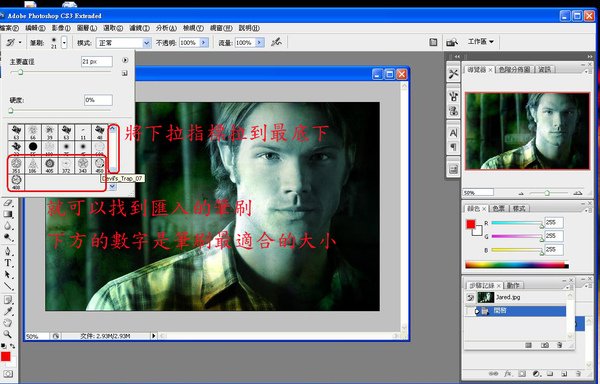Switch to the histogram tab 色階分佈圖
The image size is (600, 384).
514,69
